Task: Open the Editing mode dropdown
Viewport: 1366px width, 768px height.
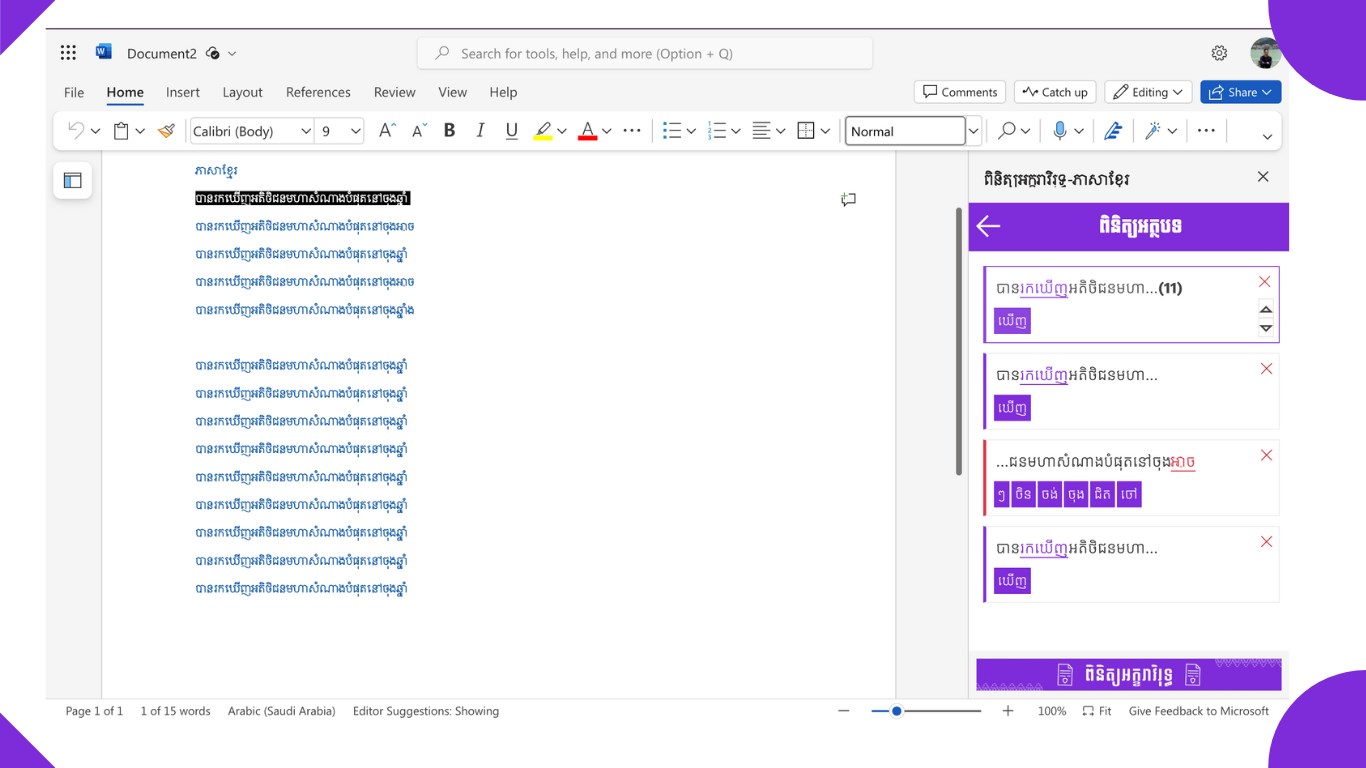Action: pos(1148,92)
